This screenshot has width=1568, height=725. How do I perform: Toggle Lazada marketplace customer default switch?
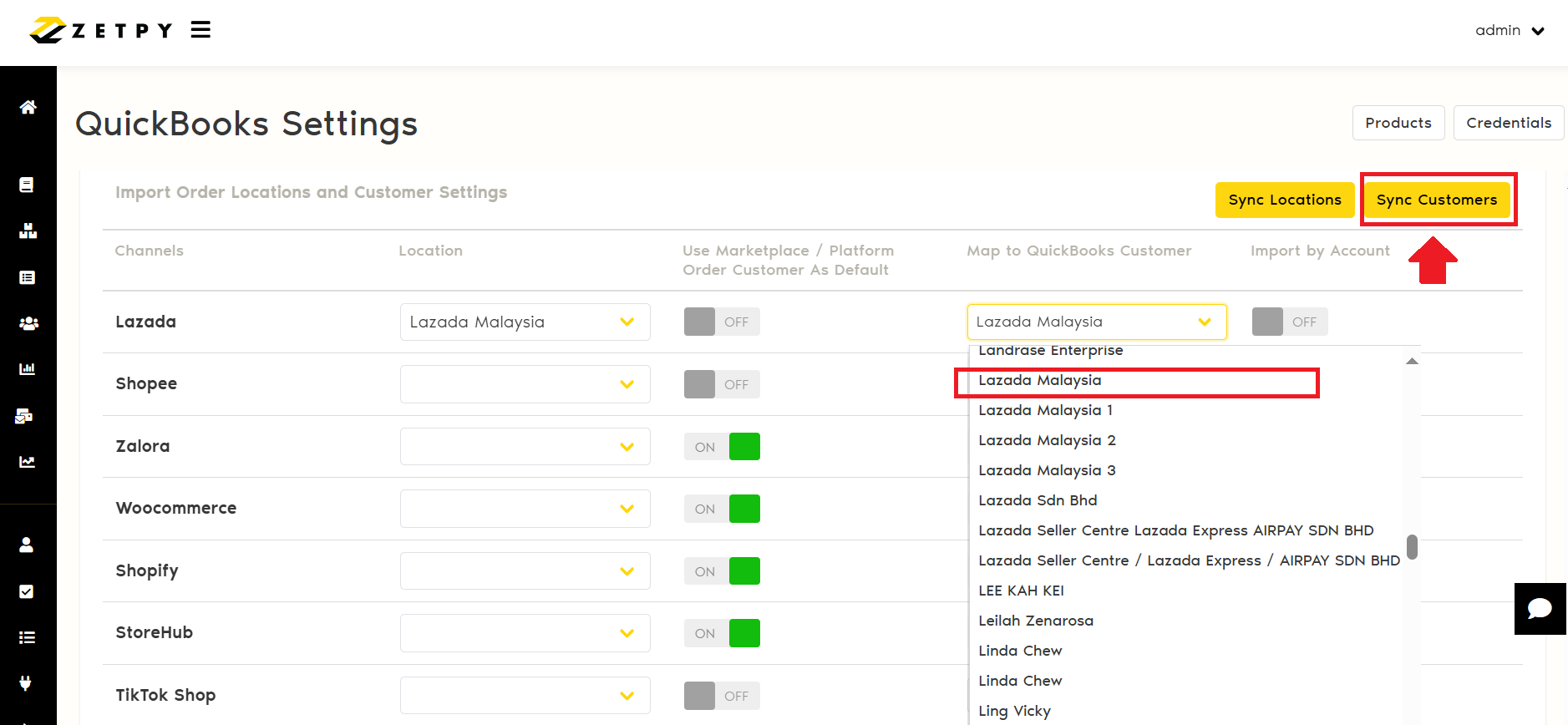721,322
